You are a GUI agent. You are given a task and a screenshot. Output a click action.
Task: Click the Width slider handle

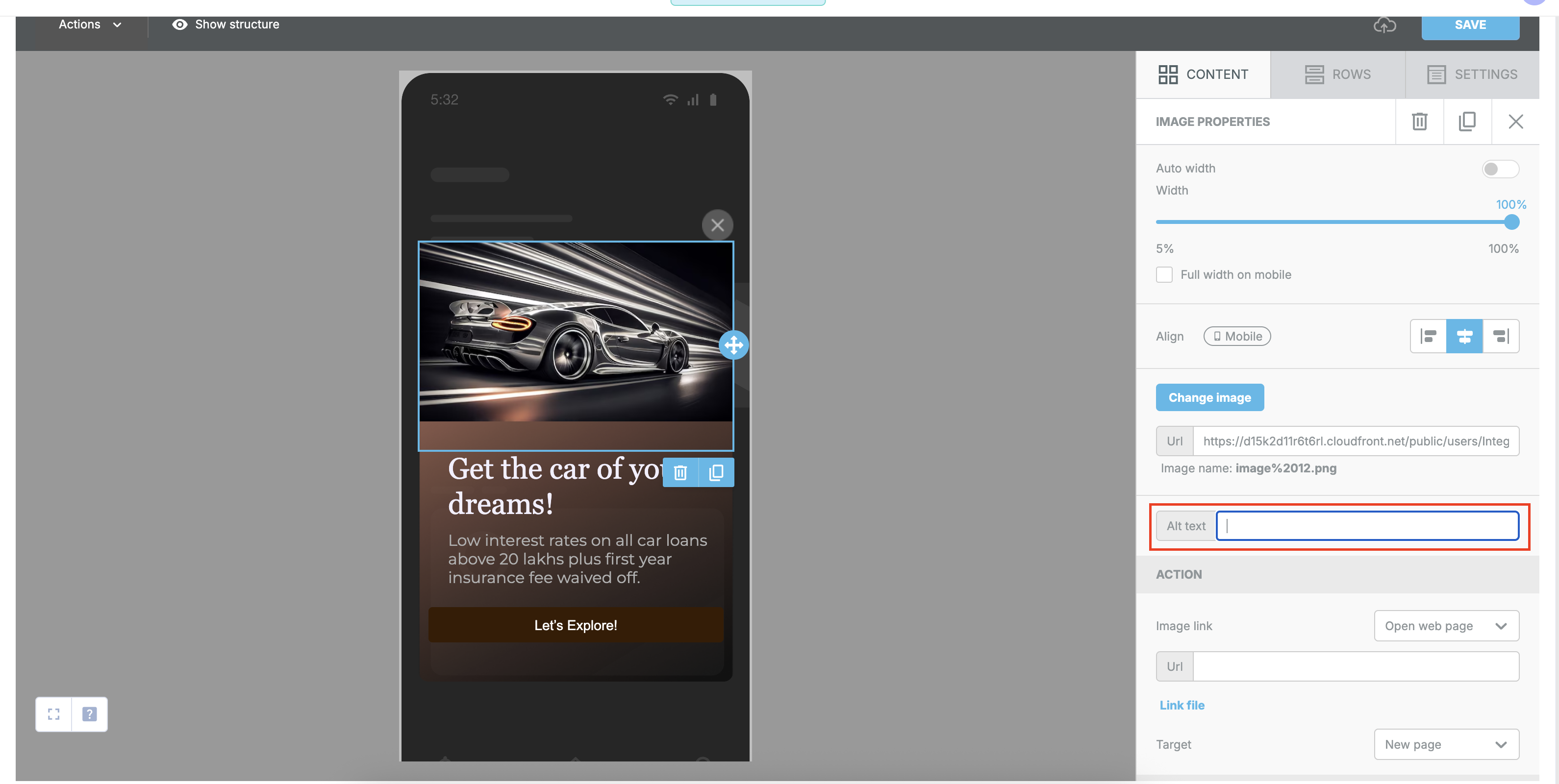(1511, 222)
